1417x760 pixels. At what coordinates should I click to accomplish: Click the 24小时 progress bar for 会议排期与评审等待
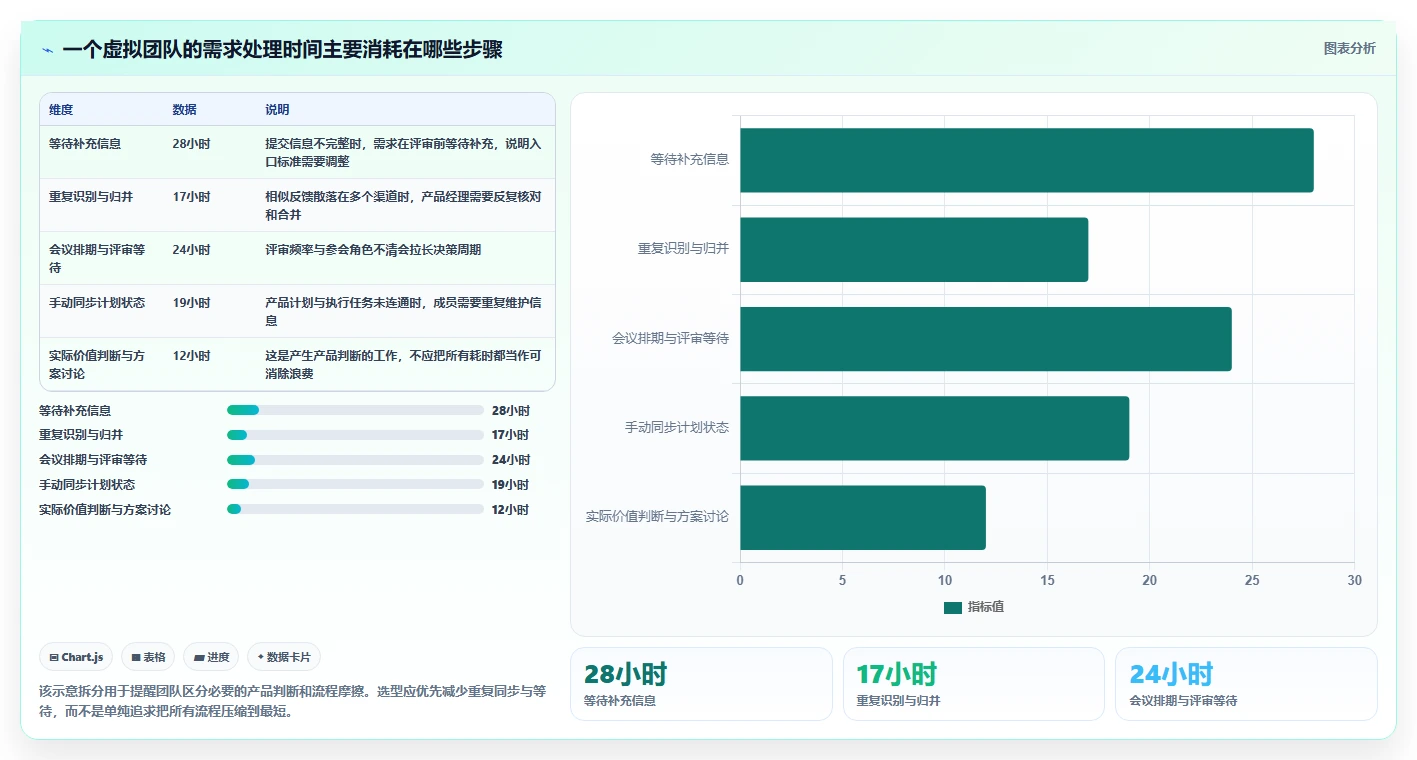click(x=355, y=460)
